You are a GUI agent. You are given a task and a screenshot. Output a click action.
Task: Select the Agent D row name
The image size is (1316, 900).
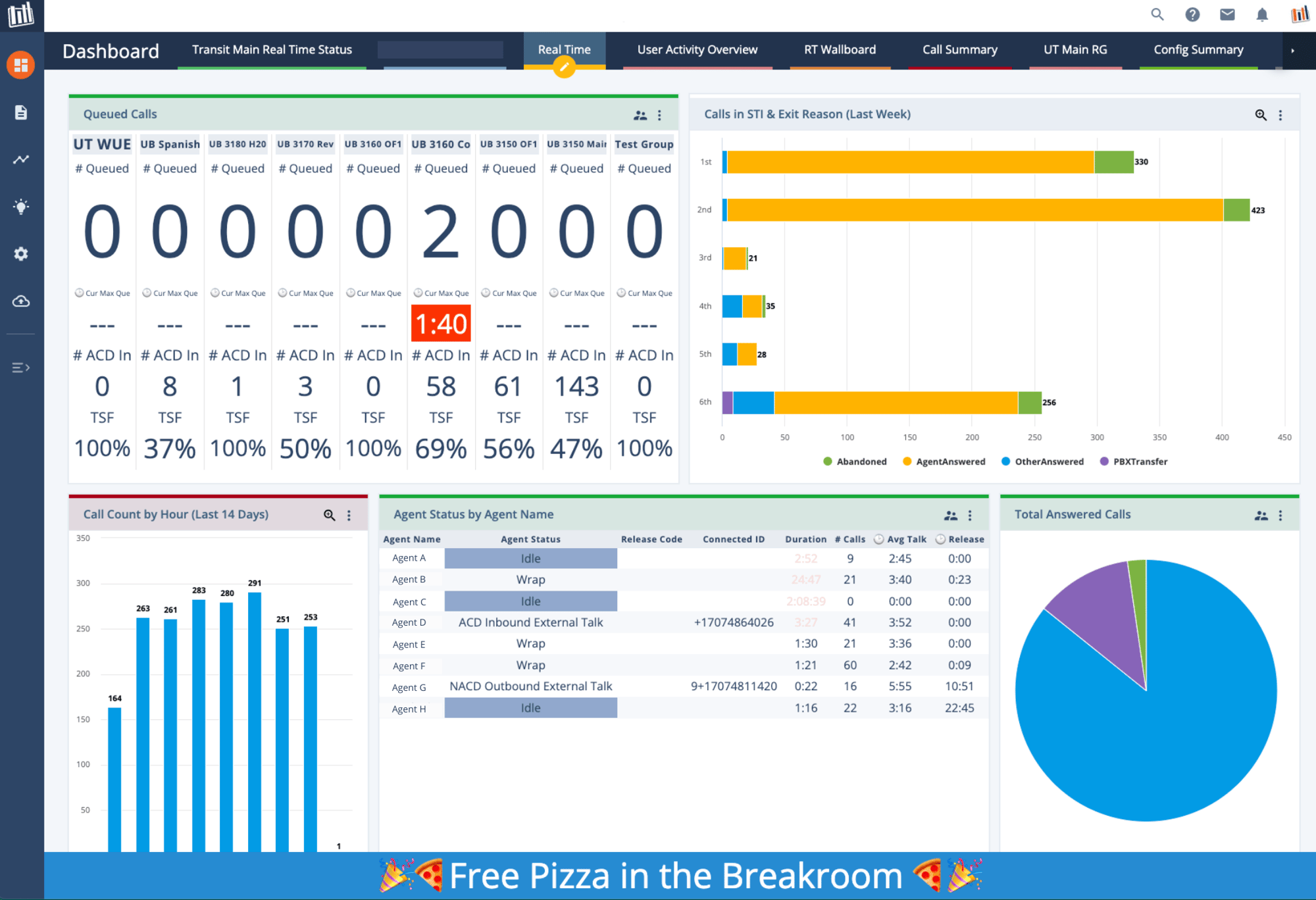409,622
